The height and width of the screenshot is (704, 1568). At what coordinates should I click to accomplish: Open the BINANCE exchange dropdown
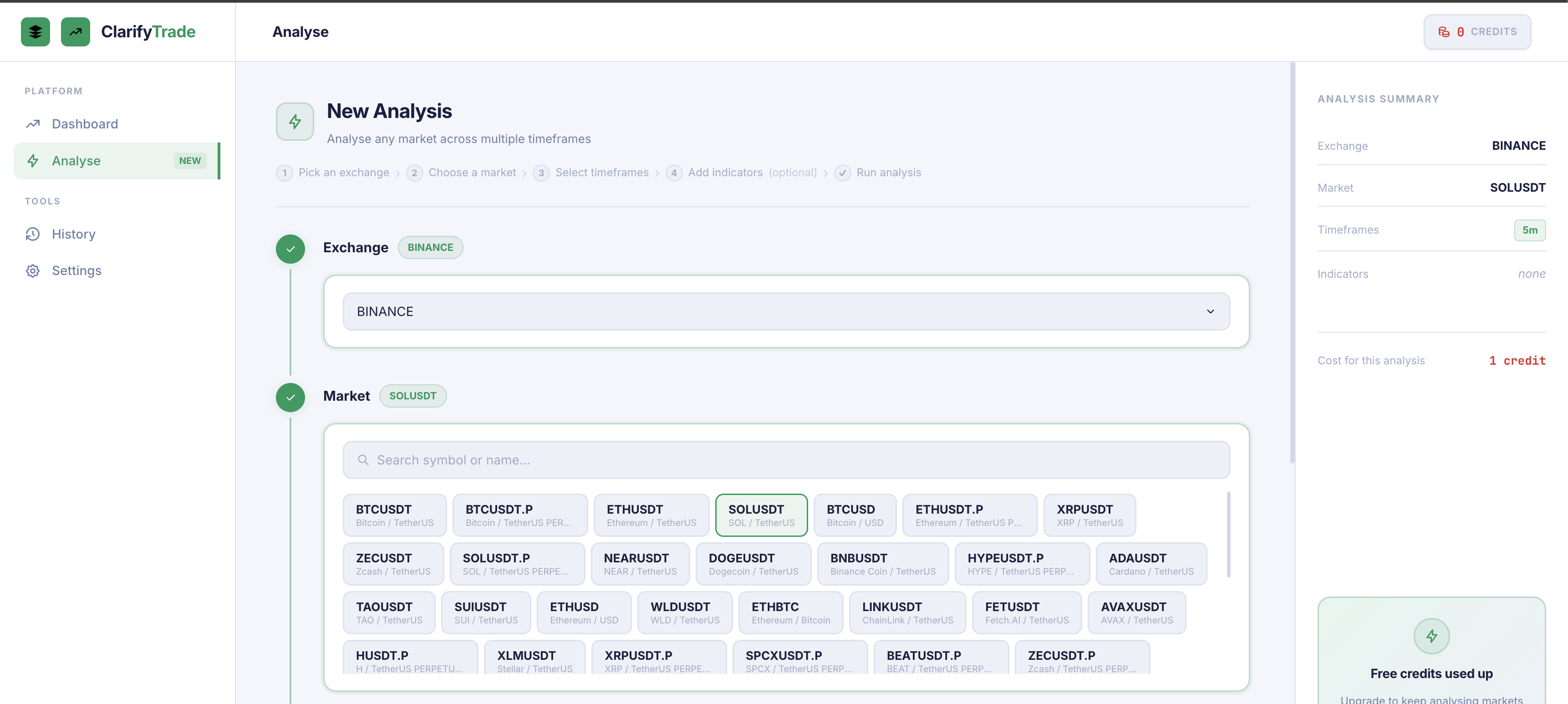(786, 312)
